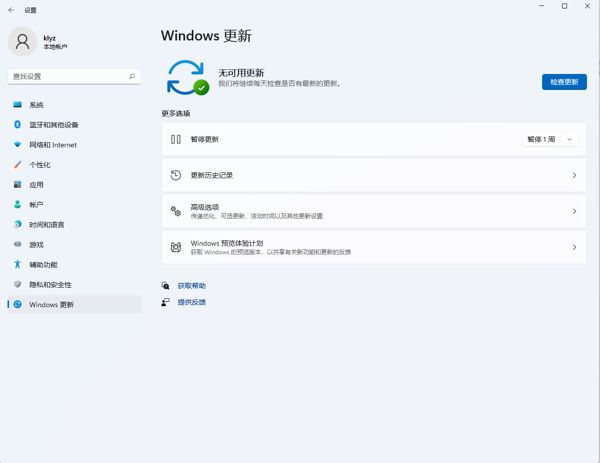
Task: Click the Windows 预览体验计划 cat icon
Action: pyautogui.click(x=176, y=247)
